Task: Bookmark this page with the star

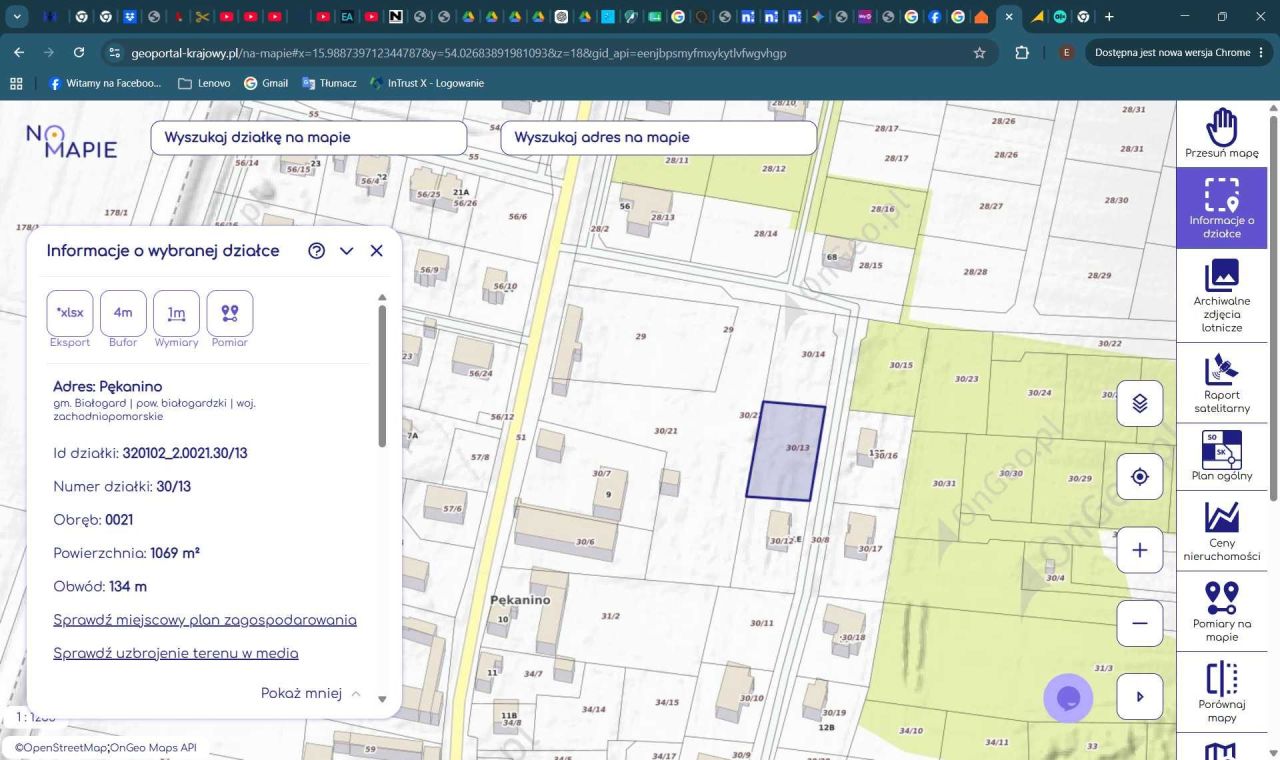Action: click(979, 53)
